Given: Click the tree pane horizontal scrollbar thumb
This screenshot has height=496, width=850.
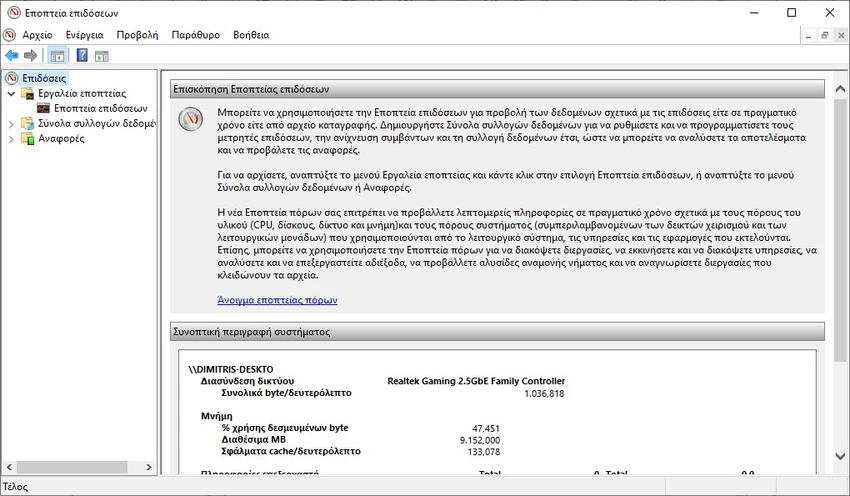Looking at the screenshot, I should click(72, 467).
